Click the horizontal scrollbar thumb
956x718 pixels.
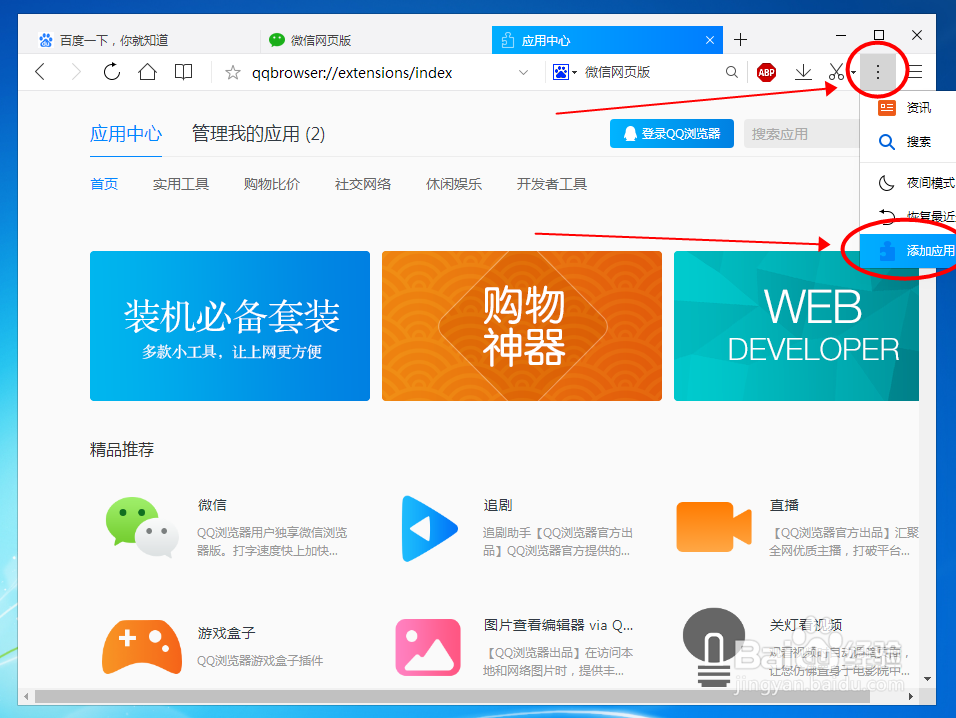coord(451,696)
